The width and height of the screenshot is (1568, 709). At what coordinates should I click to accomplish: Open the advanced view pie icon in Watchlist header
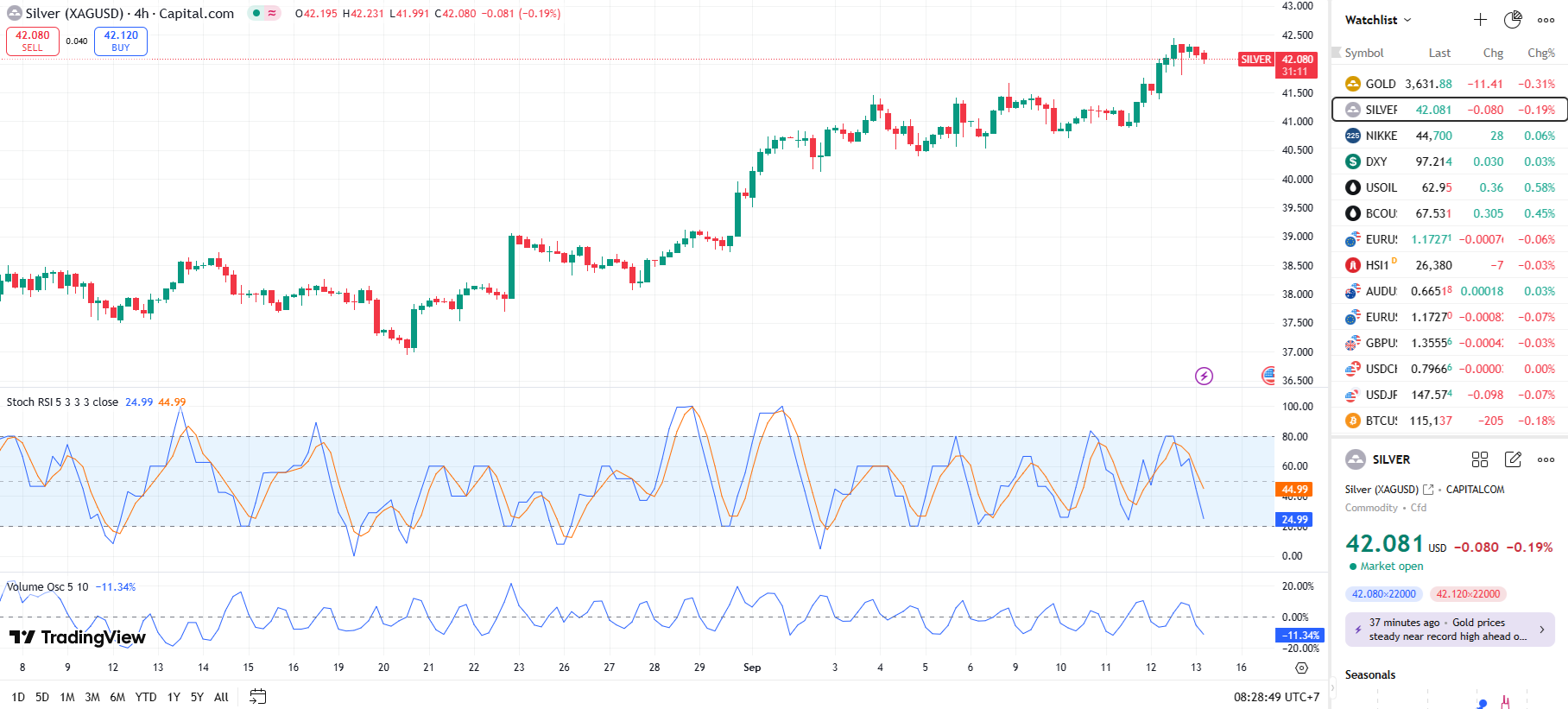1513,20
